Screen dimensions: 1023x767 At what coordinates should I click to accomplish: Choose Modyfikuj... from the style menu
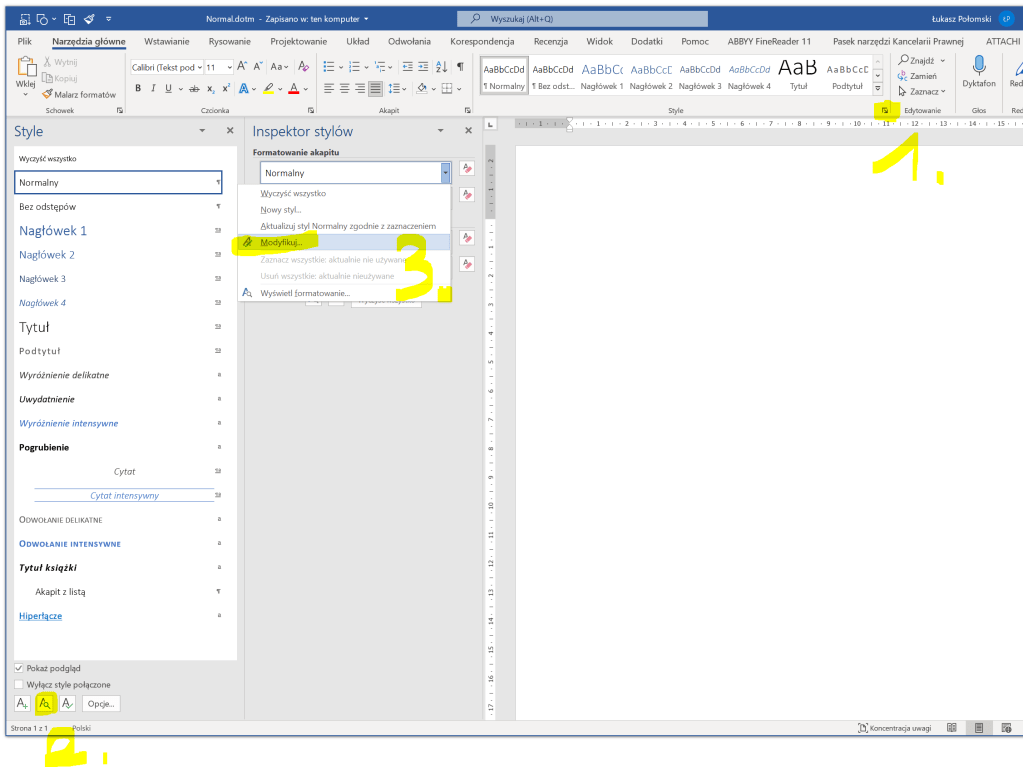click(280, 243)
